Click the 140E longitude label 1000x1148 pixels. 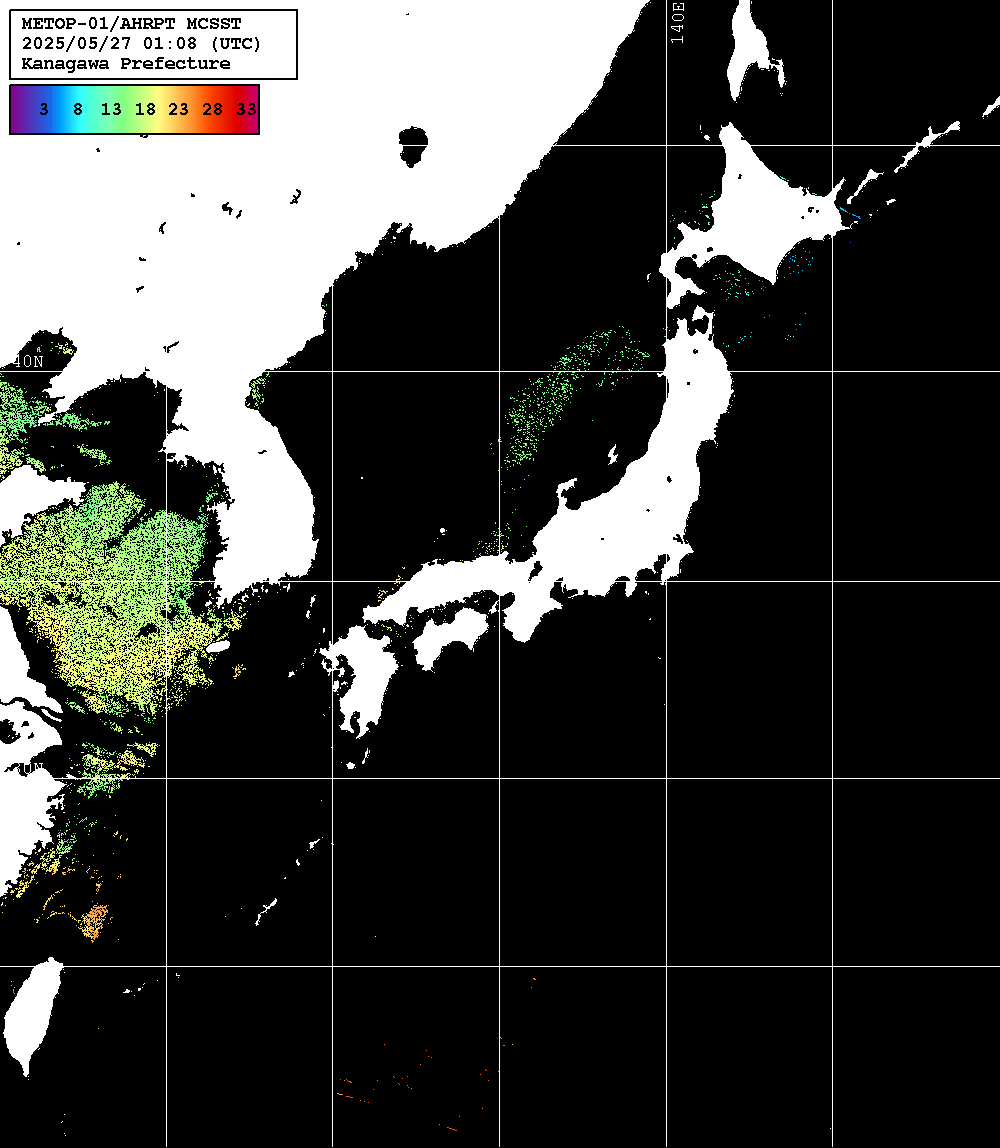click(x=678, y=23)
